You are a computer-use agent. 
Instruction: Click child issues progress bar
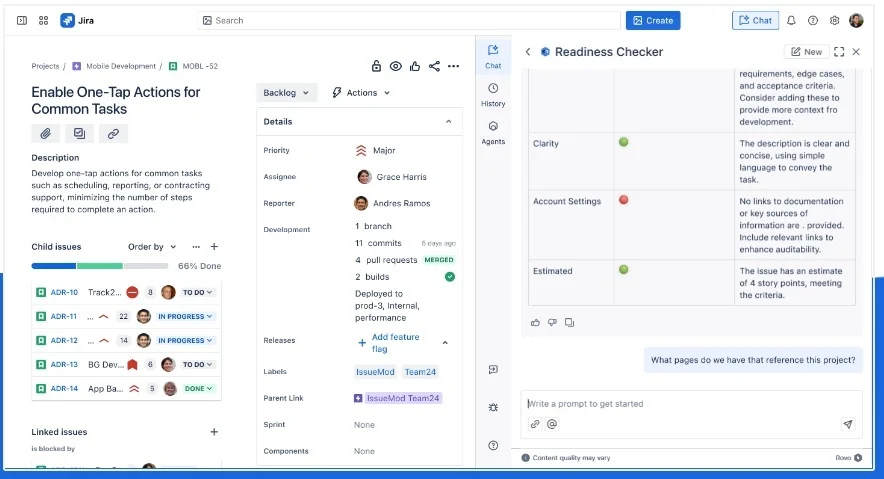click(x=100, y=266)
